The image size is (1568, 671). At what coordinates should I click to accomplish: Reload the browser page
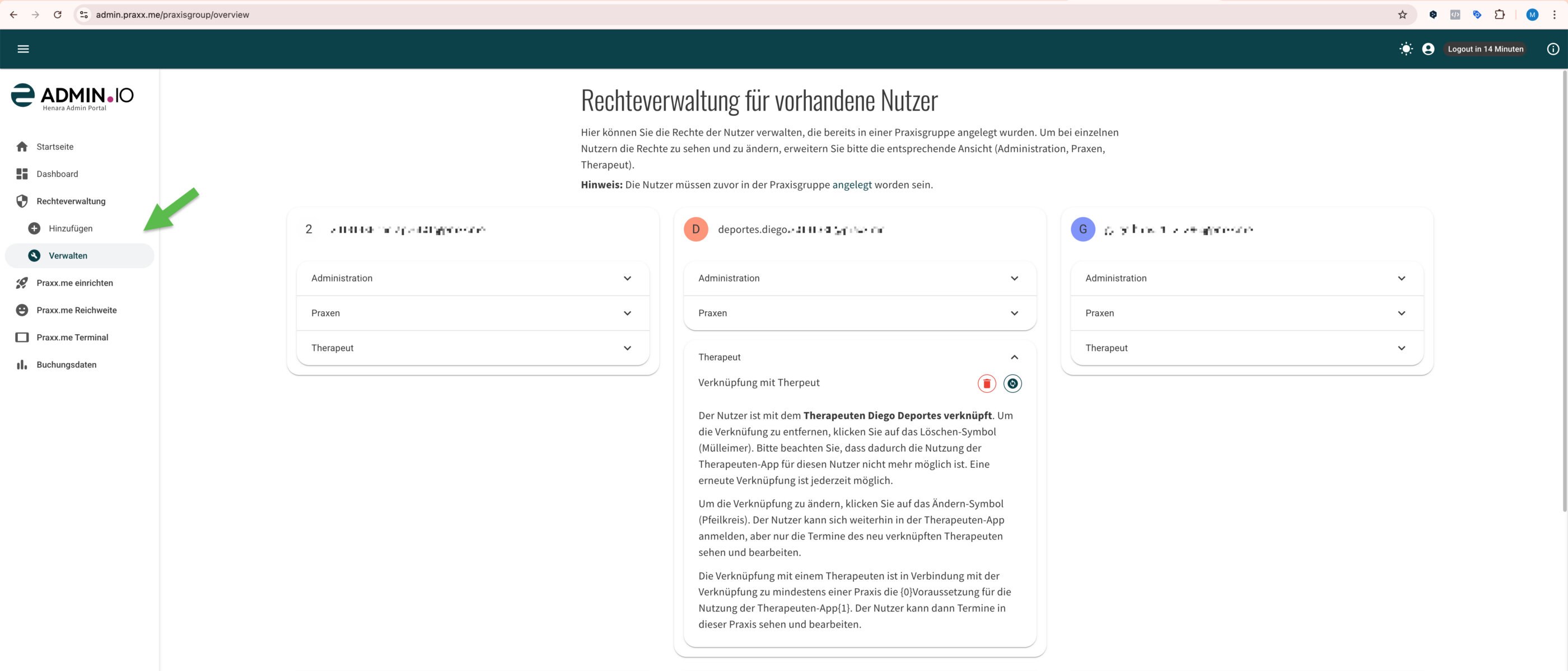(x=57, y=15)
